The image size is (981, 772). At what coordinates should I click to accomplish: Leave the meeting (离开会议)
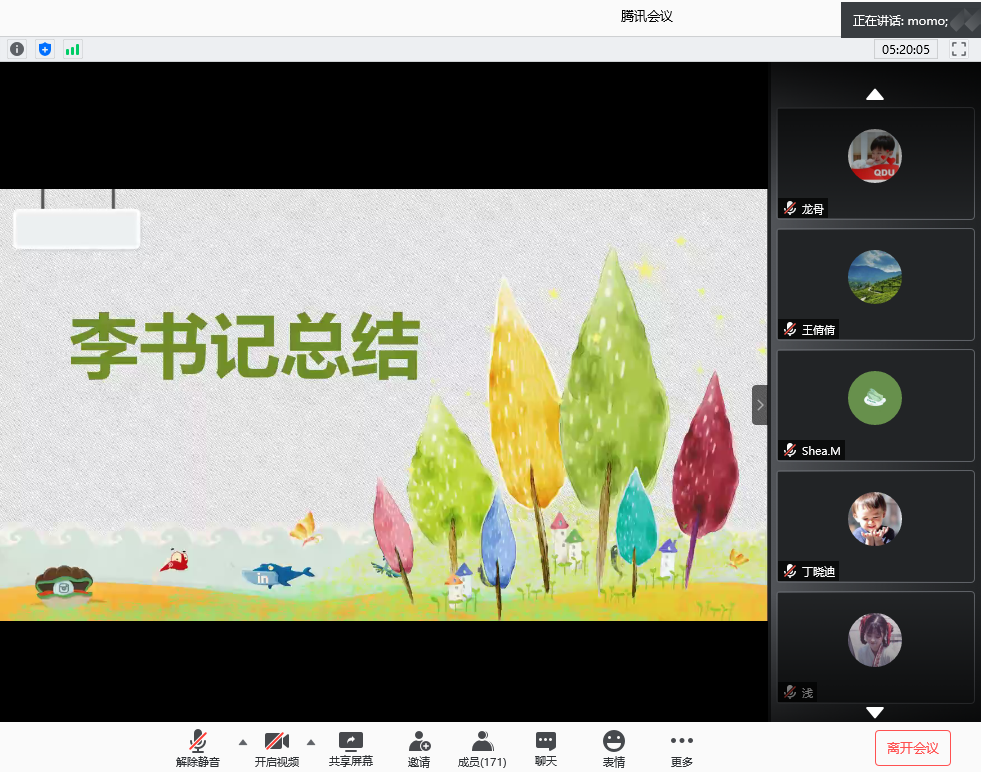pyautogui.click(x=912, y=748)
